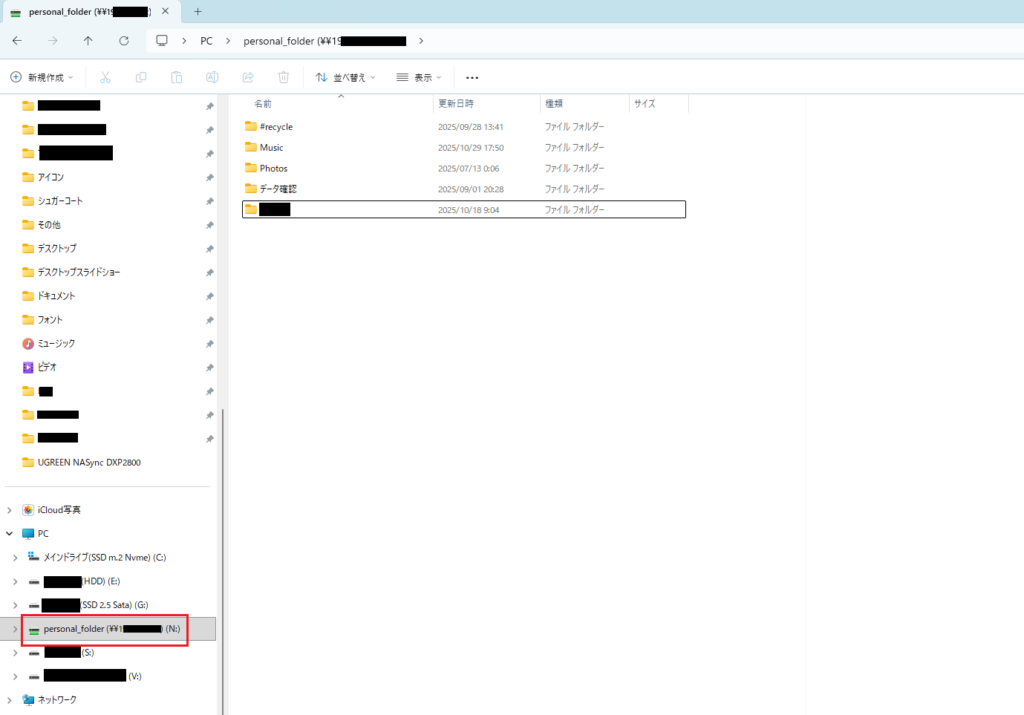Click the copy icon in toolbar
Image resolution: width=1024 pixels, height=715 pixels.
click(141, 77)
